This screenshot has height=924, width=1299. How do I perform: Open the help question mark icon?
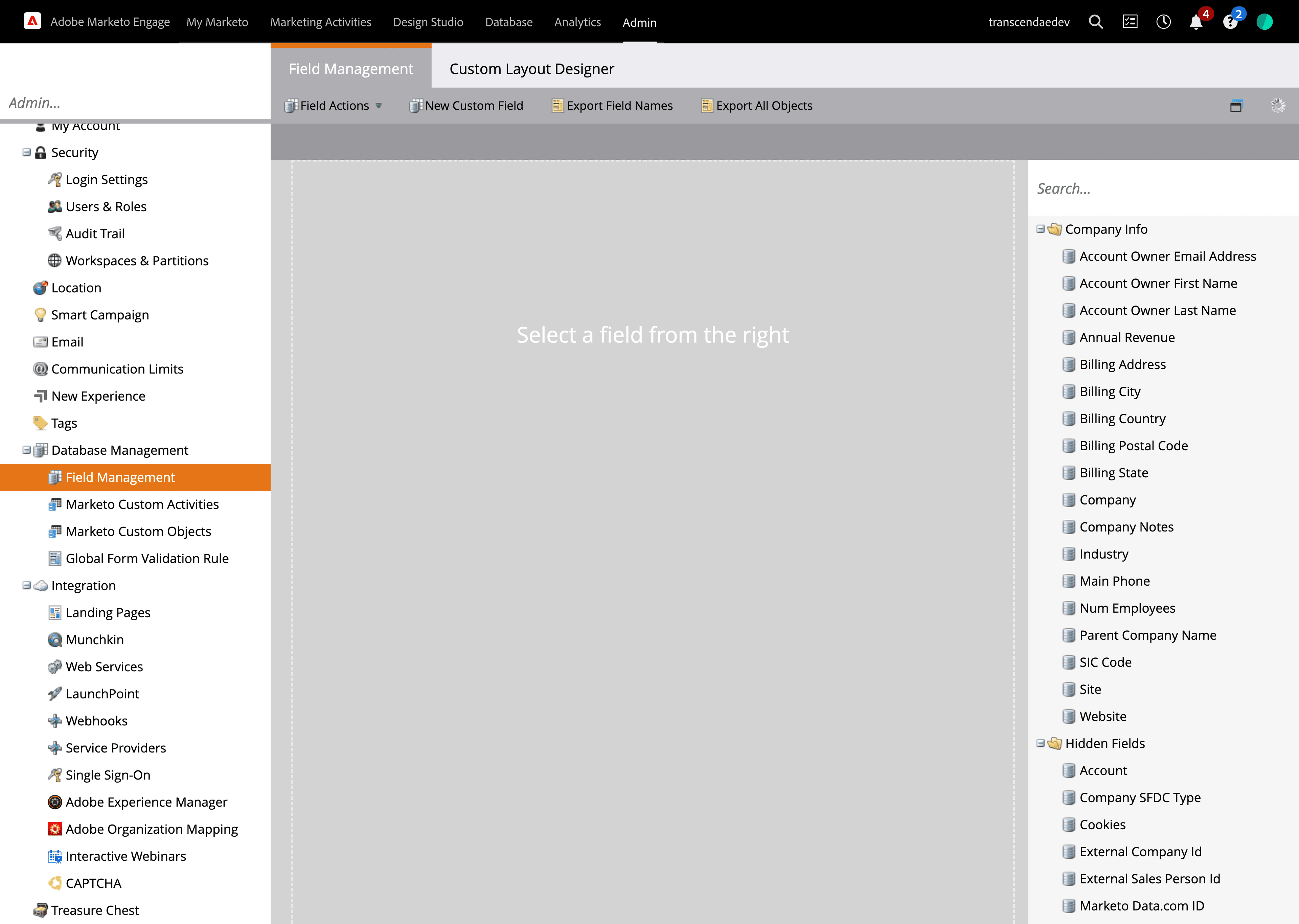click(x=1230, y=22)
